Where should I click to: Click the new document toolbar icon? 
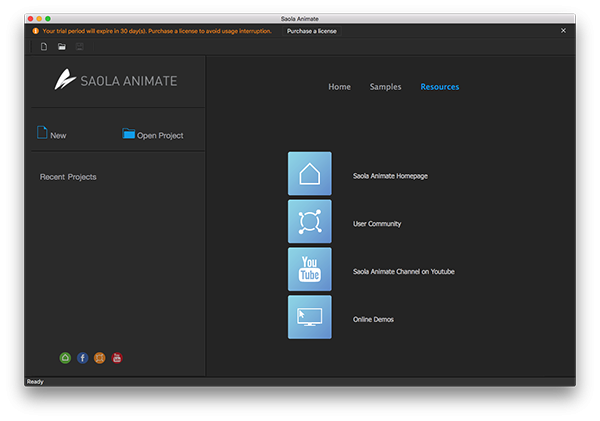(44, 47)
